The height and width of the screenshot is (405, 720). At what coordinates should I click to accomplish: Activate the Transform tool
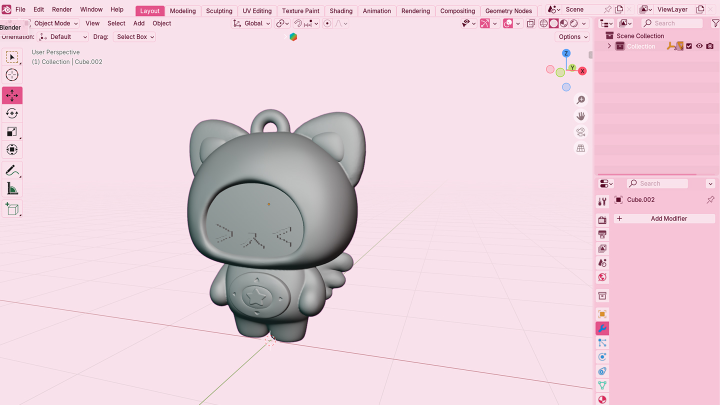12,150
